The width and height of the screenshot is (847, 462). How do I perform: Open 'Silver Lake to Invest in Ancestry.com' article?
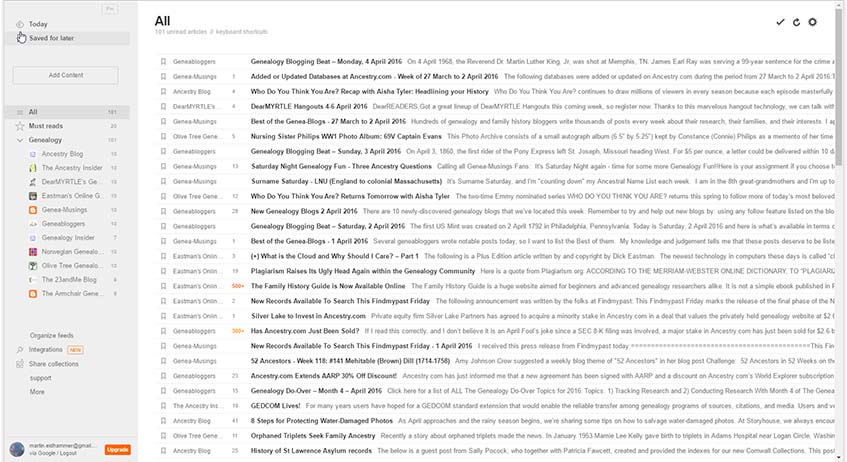point(308,316)
